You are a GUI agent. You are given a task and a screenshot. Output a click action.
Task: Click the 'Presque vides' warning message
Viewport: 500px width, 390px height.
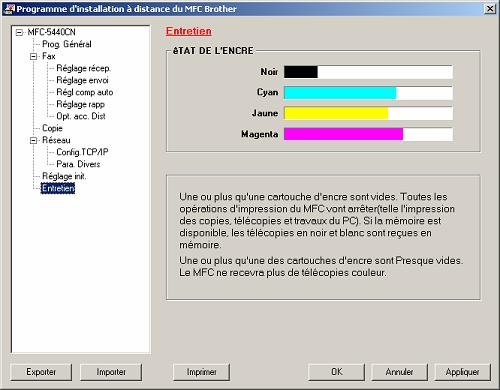pos(321,266)
